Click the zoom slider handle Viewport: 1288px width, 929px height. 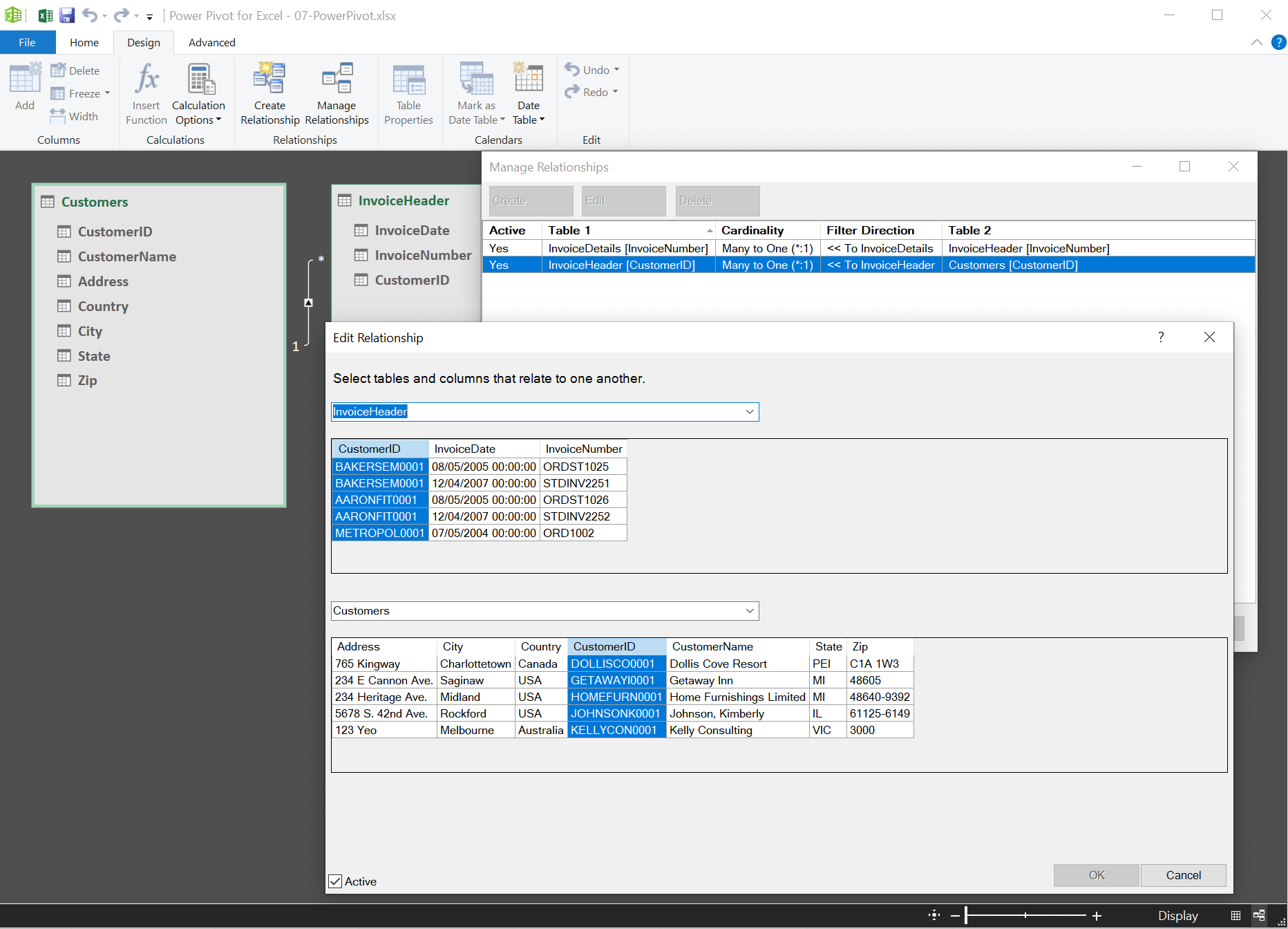(x=966, y=915)
